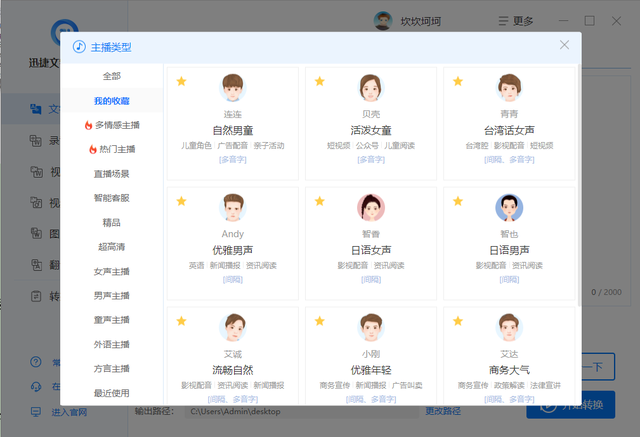This screenshot has width=640, height=437.
Task: Toggle the 智香 日语女声 favorite star
Action: 320,201
